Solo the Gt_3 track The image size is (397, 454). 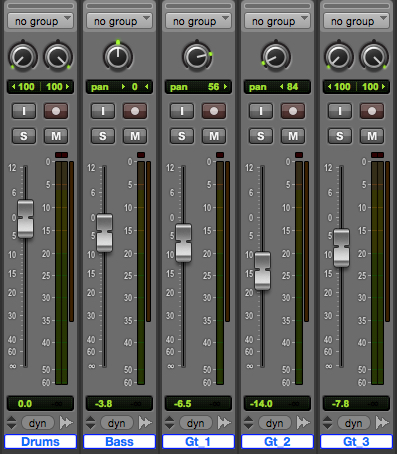(x=340, y=136)
